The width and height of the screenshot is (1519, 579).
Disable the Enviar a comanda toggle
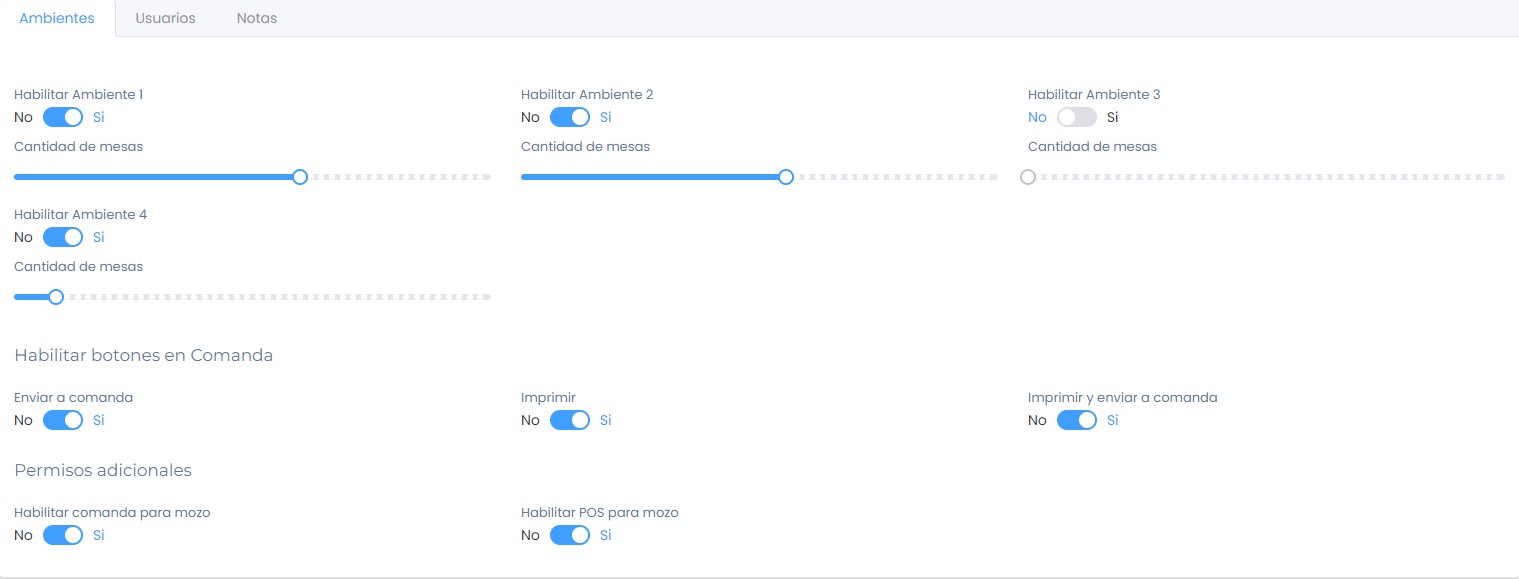tap(62, 421)
